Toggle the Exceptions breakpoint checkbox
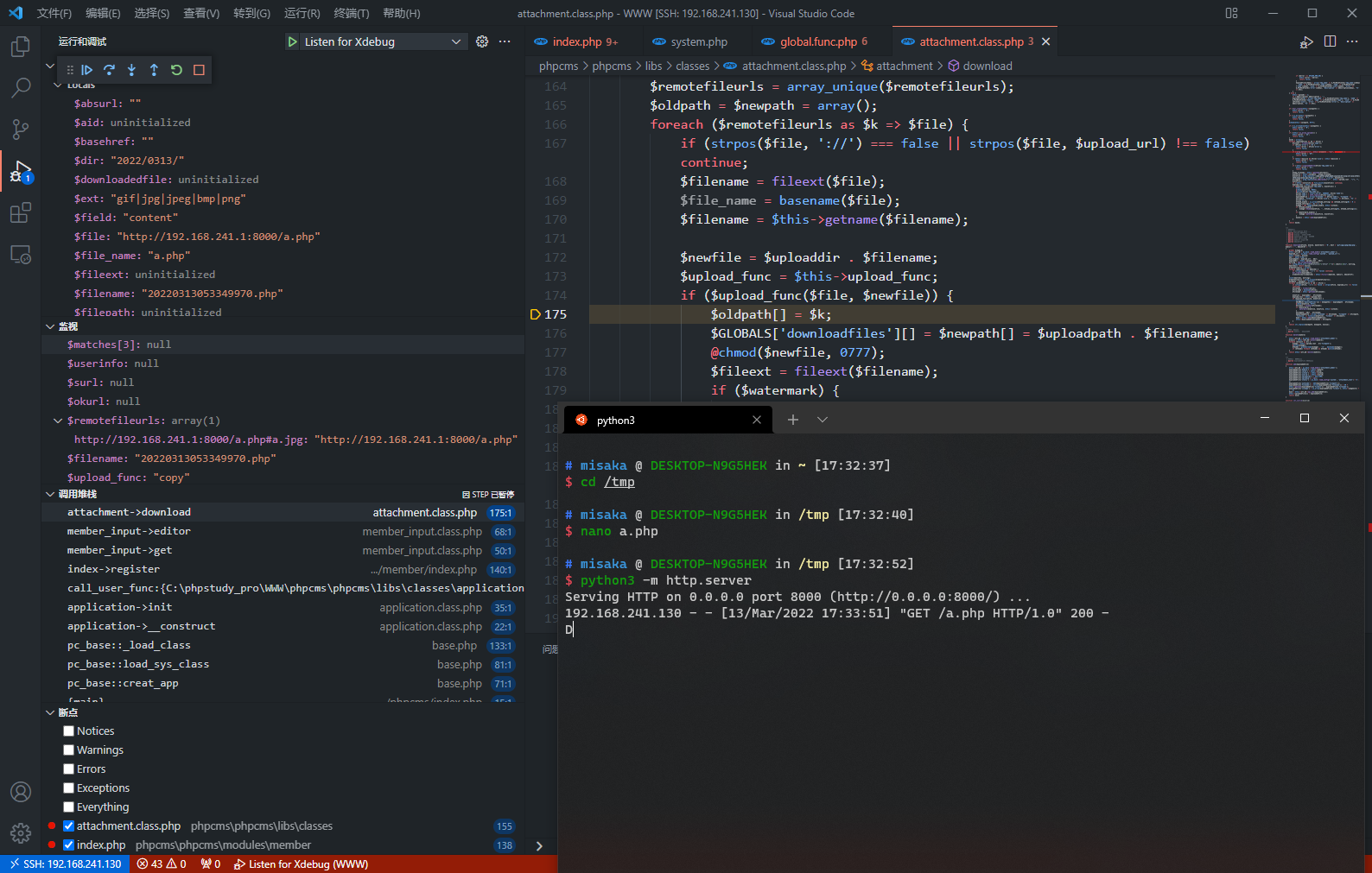Screen dimensions: 1372x873 tap(69, 788)
